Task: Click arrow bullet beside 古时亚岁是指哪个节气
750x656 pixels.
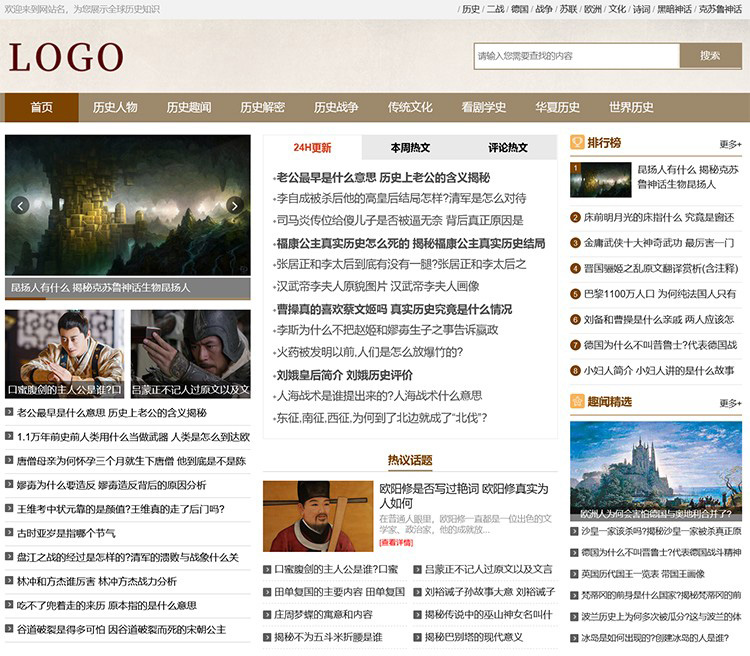Action: point(9,532)
